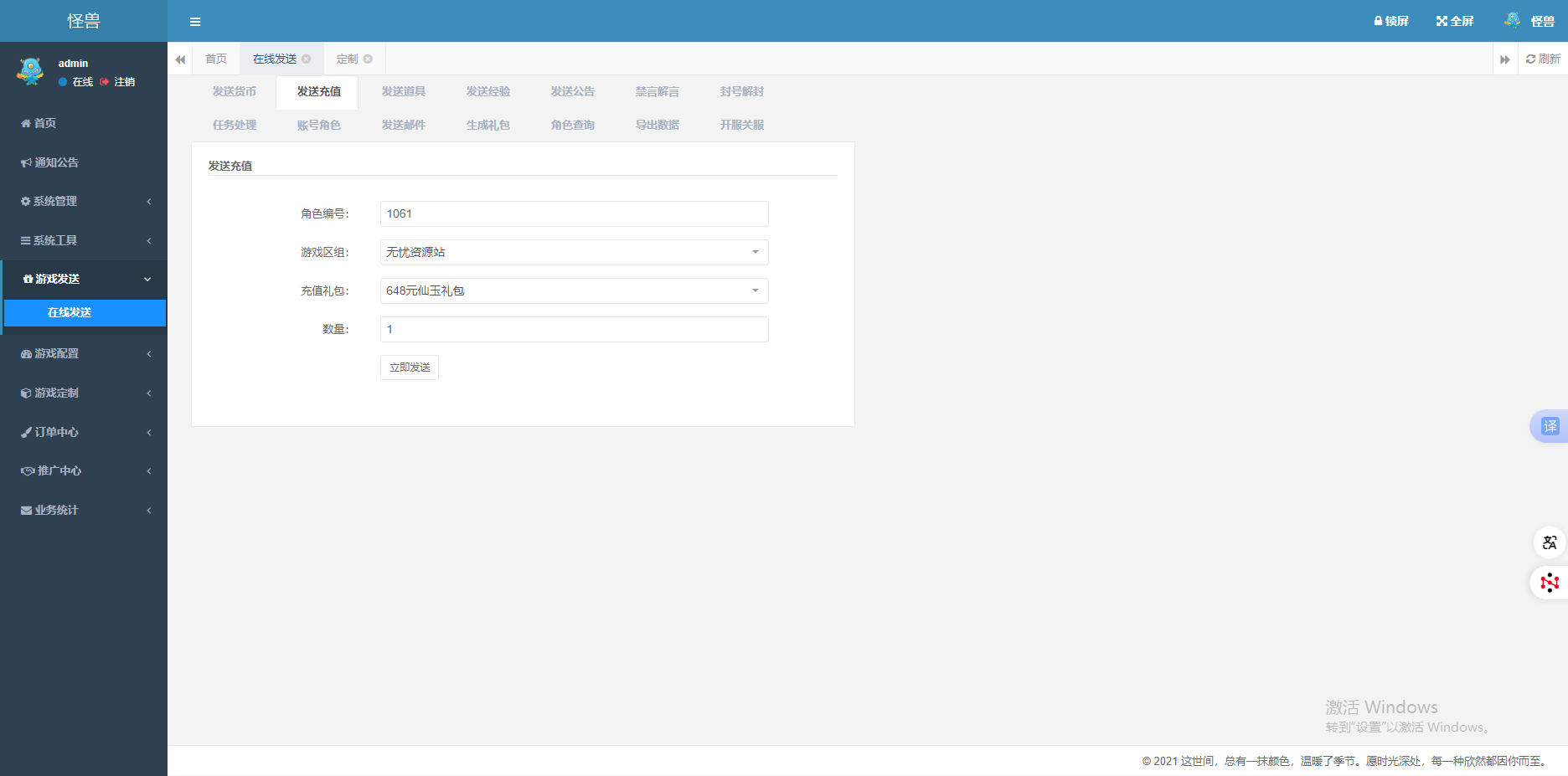Expand the 游戏定制 sidebar menu
The width and height of the screenshot is (1568, 776).
[x=84, y=393]
